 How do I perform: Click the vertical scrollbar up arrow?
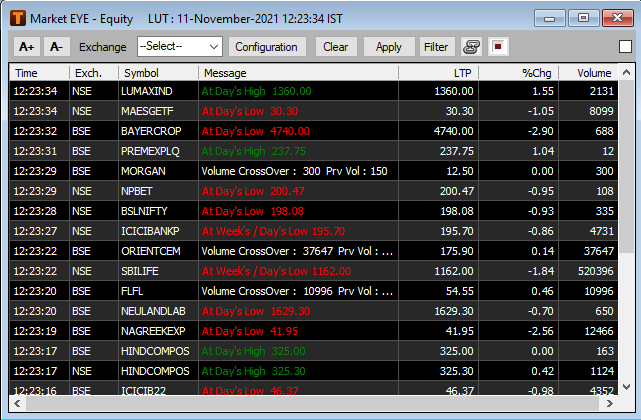coord(626,73)
